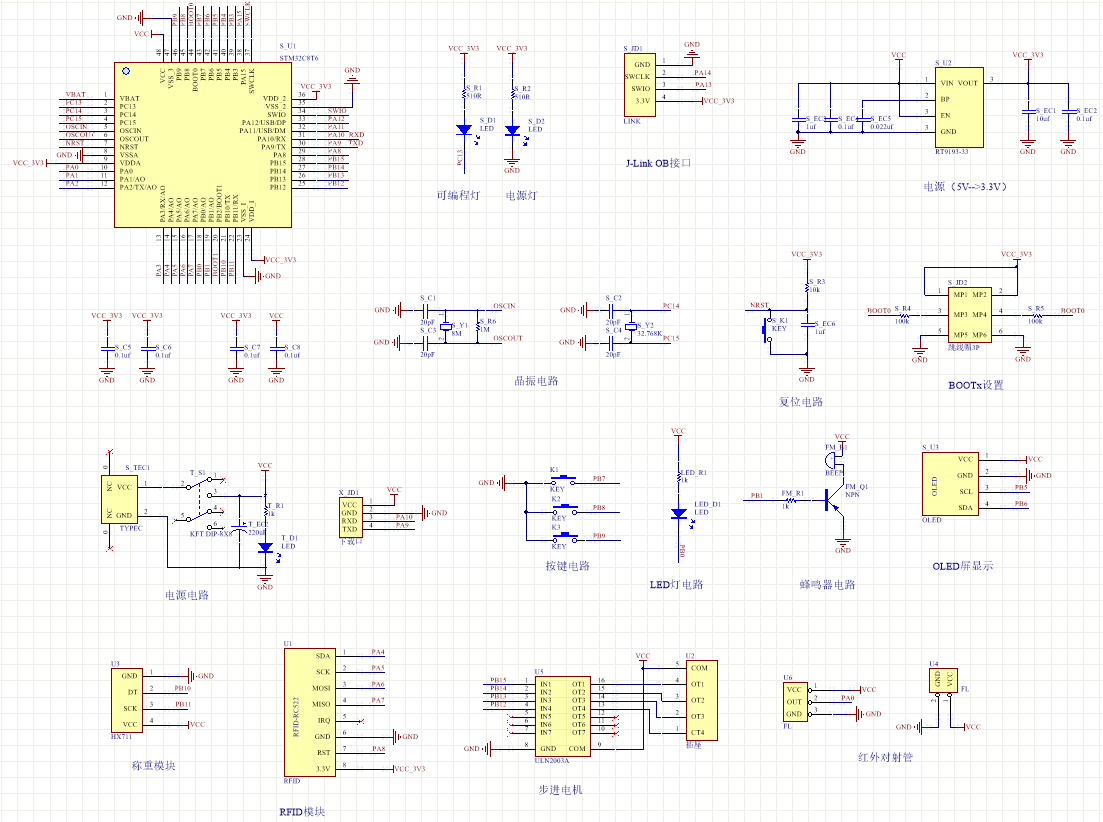Select the ULN2003A stepper driver chip

click(562, 717)
